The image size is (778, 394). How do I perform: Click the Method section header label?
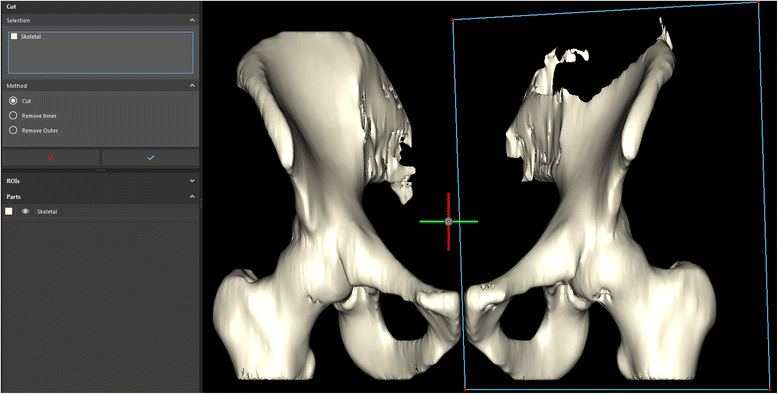pyautogui.click(x=17, y=86)
